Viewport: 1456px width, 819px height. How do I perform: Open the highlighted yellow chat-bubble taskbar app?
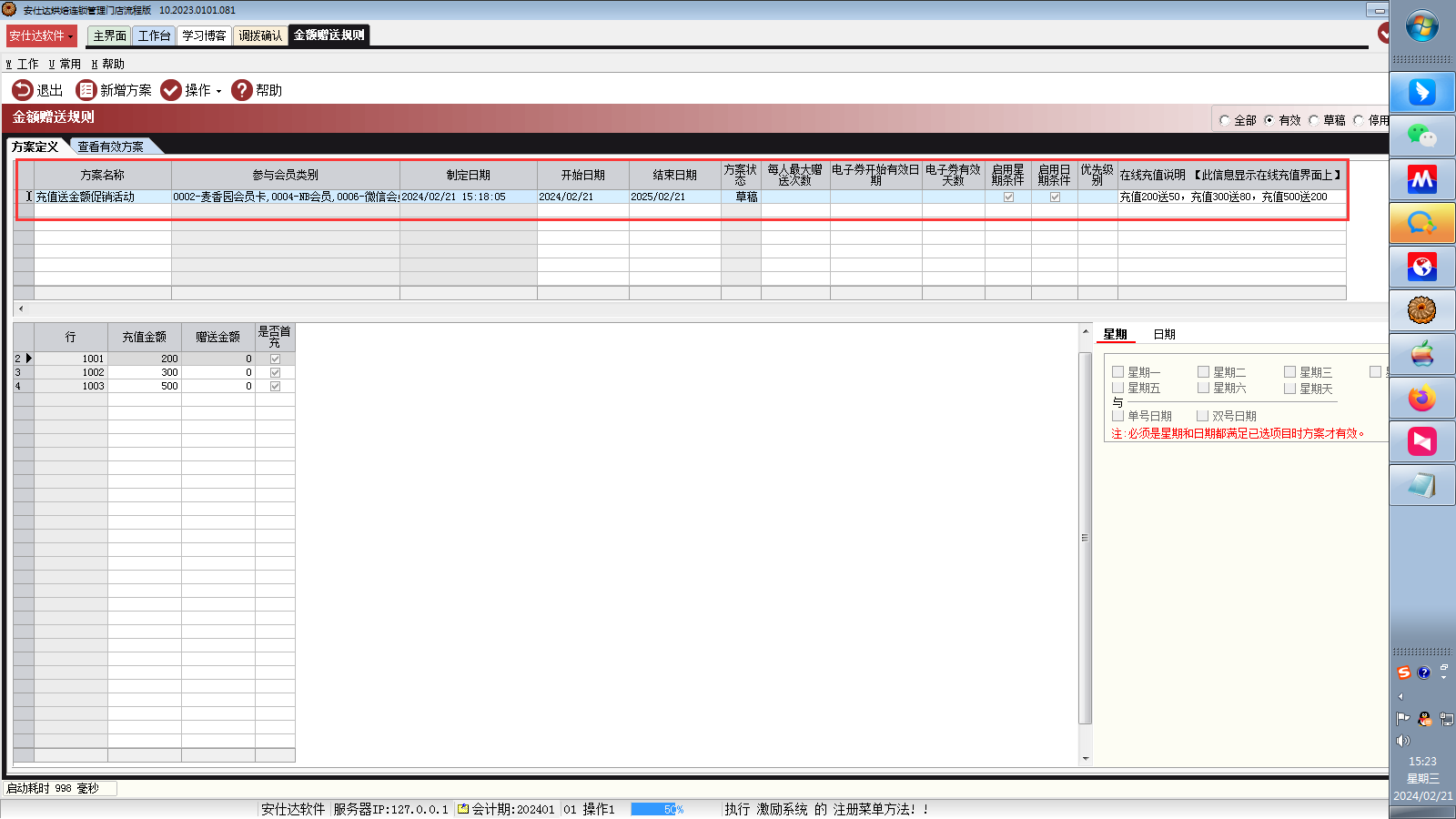click(1422, 223)
